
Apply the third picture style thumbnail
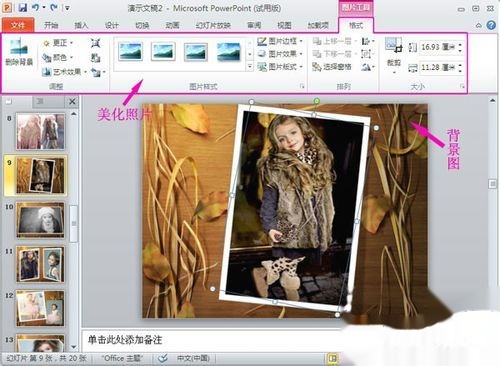click(196, 52)
